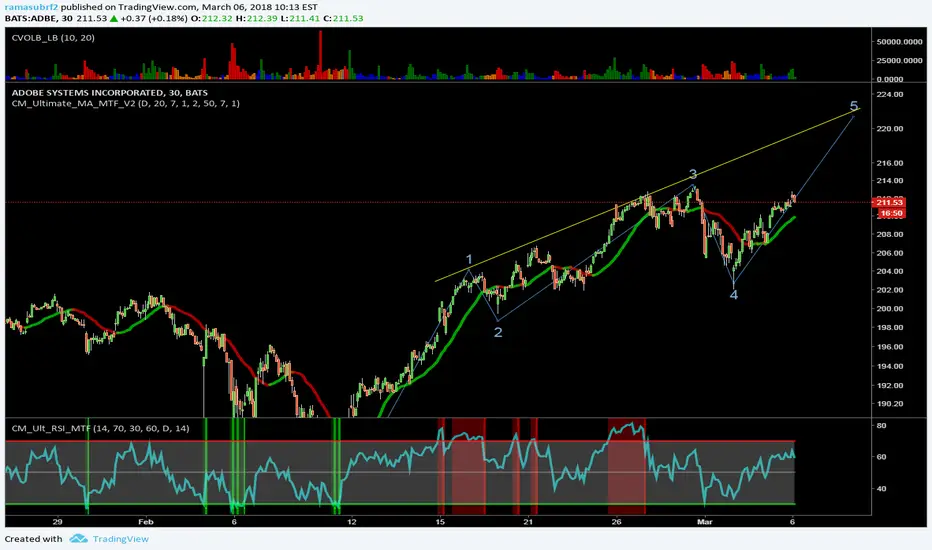
Task: Click the 198.00 price axis label
Action: [x=889, y=328]
